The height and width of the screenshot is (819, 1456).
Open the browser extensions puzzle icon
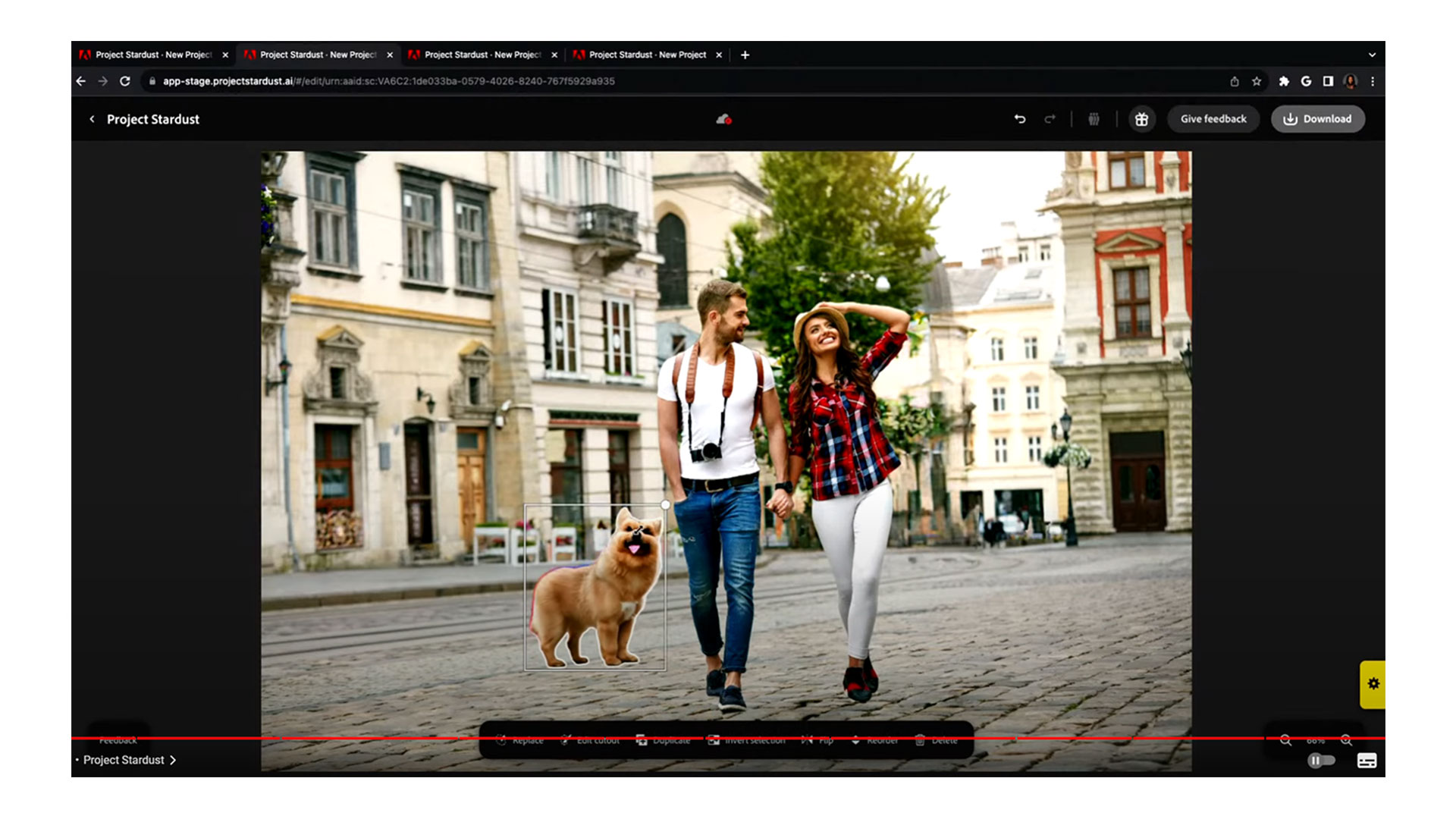point(1283,81)
